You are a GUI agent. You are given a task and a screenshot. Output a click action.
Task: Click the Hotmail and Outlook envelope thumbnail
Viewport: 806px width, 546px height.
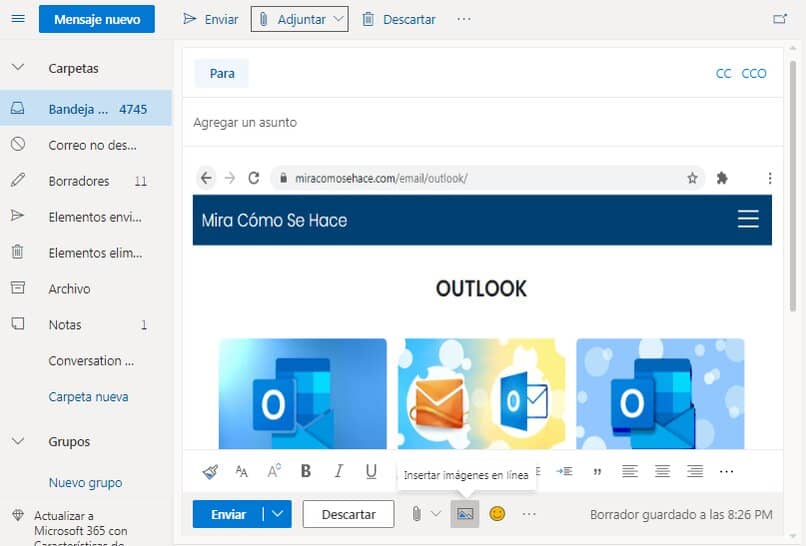point(482,393)
